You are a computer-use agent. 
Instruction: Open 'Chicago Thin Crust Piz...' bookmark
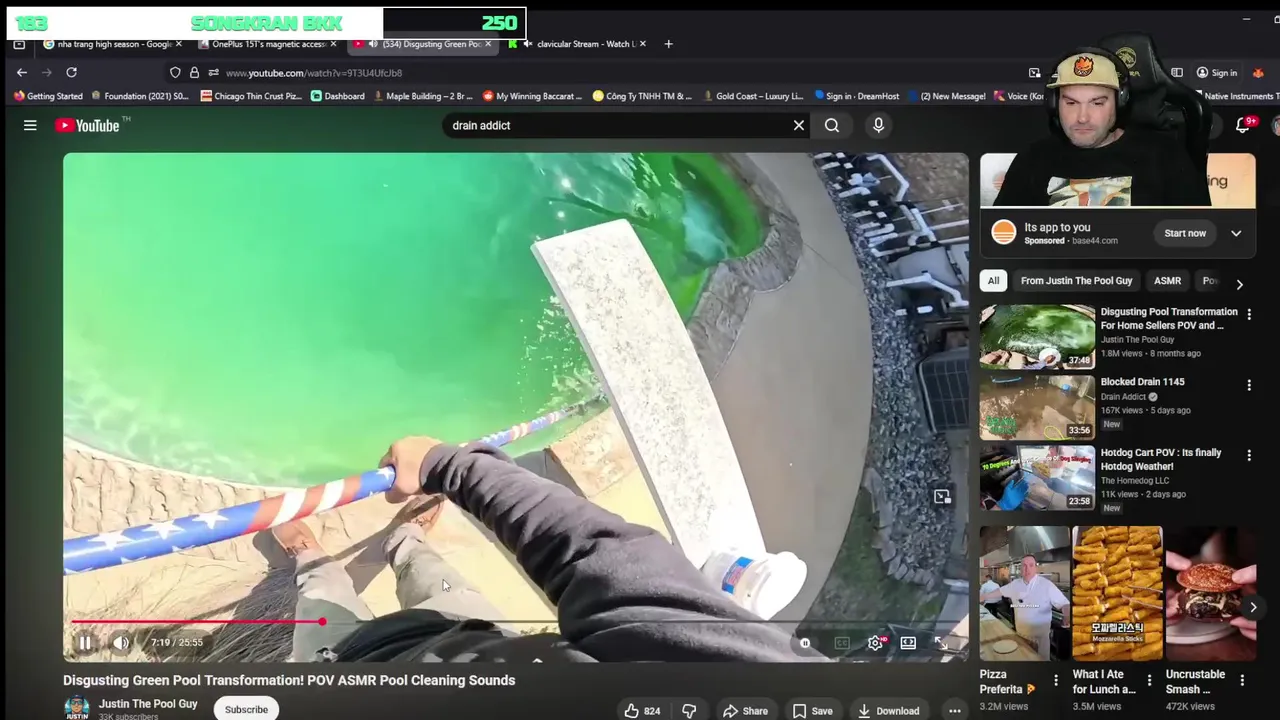click(252, 96)
